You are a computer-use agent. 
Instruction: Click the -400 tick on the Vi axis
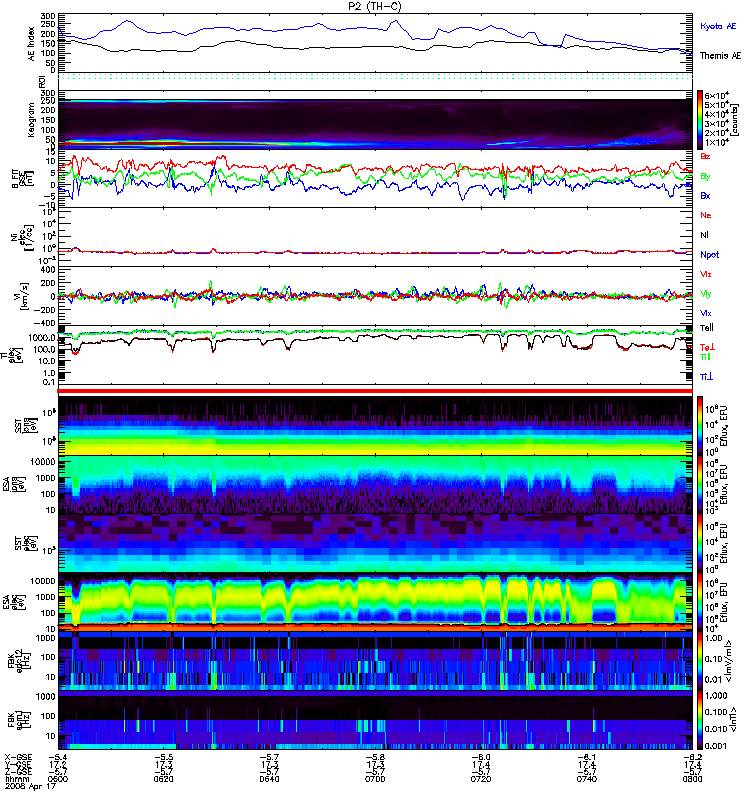(x=45, y=323)
